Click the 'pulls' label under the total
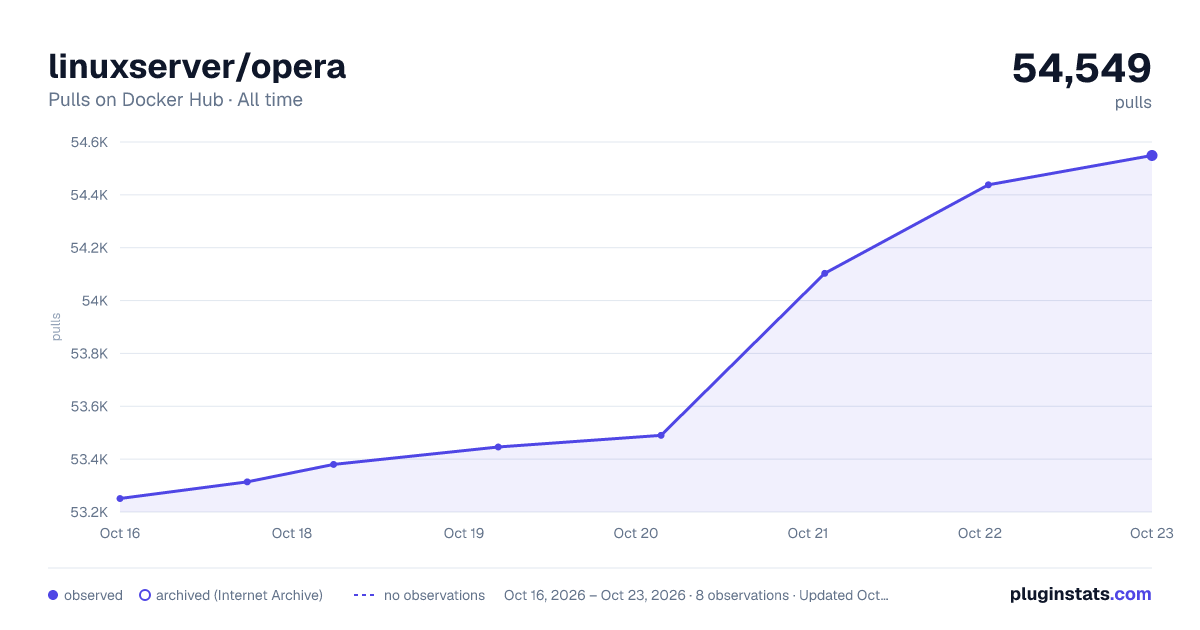Screen dimensions: 1200x630 [1134, 103]
